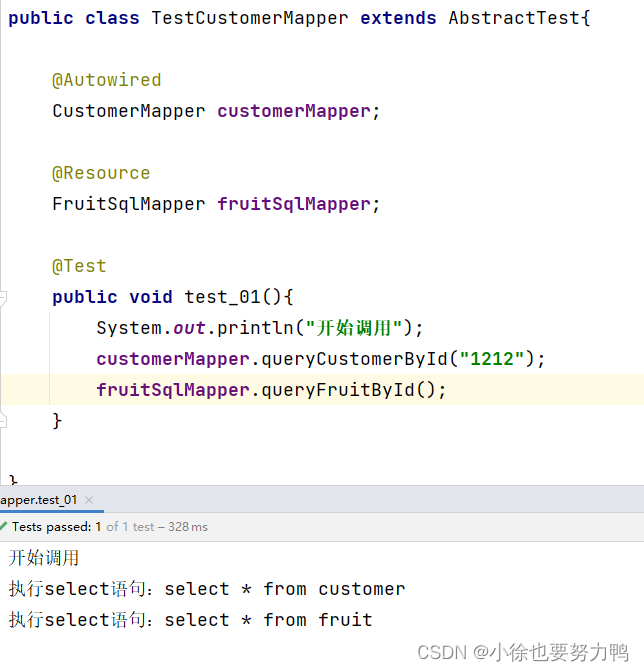Click the "开始调用" string in code
Image resolution: width=644 pixels, height=671 pixels.
click(354, 328)
